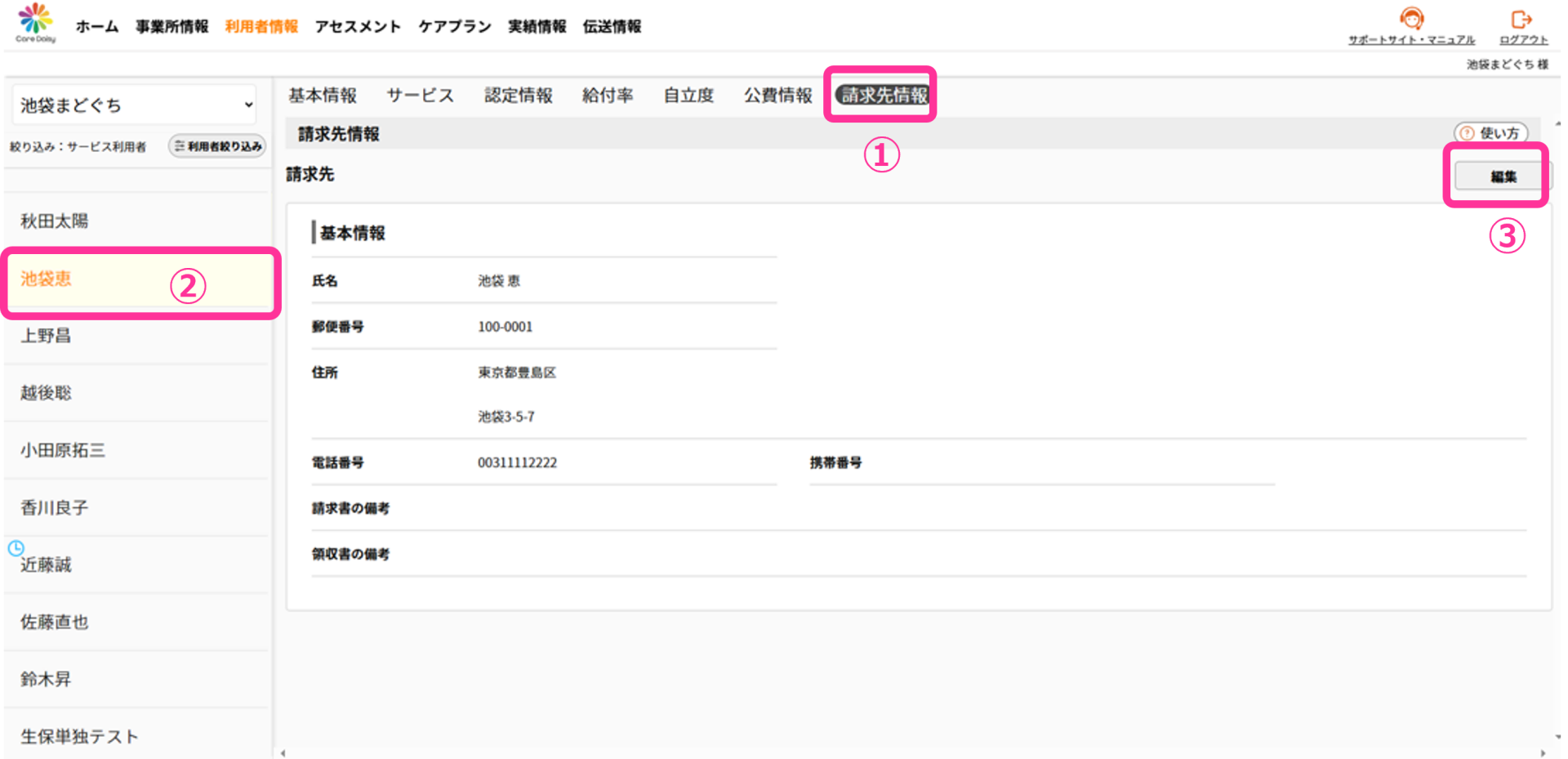Select the 公費情報 tab
The height and width of the screenshot is (759, 1568).
(777, 96)
